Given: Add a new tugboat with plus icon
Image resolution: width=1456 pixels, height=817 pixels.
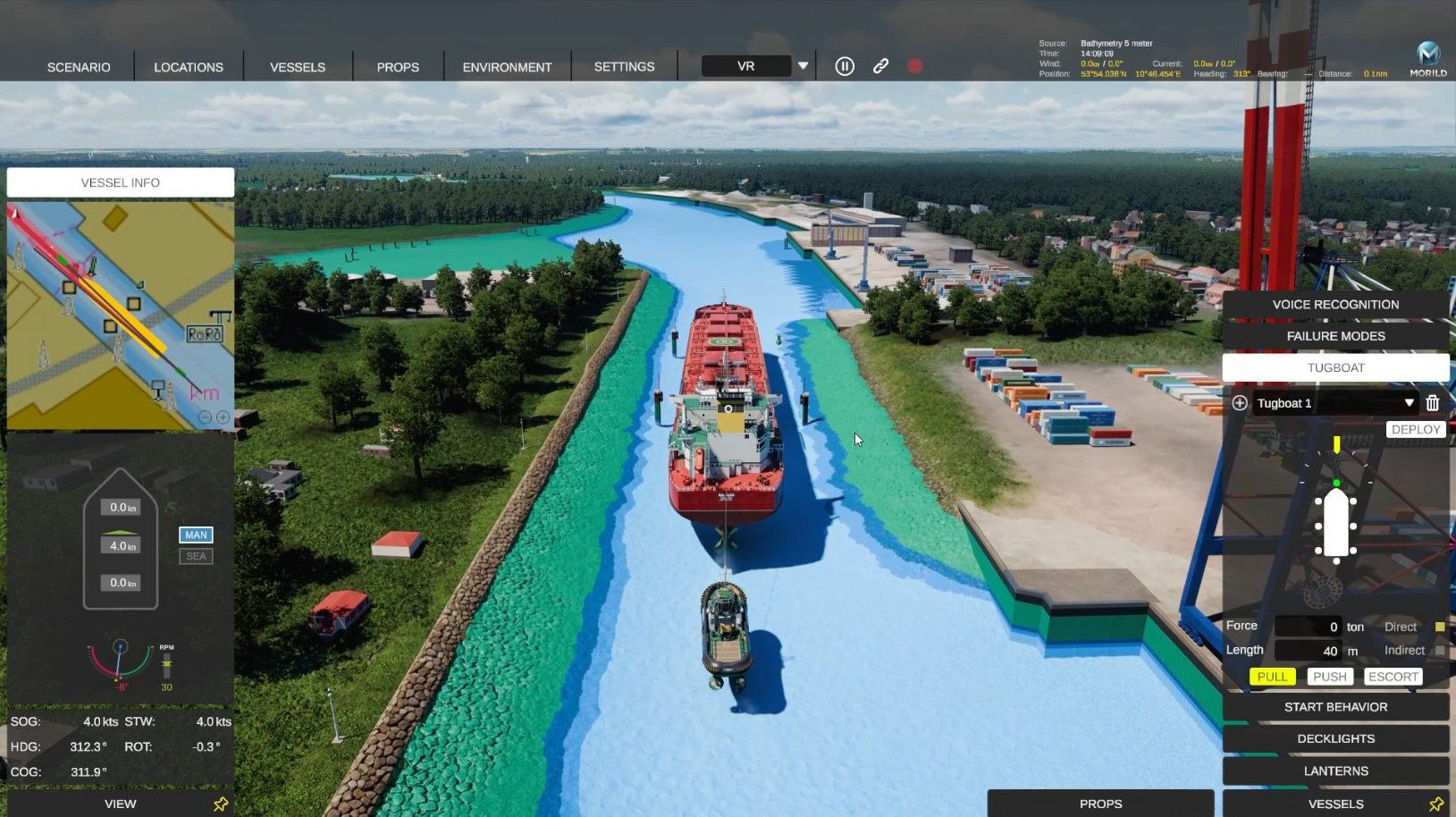Looking at the screenshot, I should coord(1240,403).
